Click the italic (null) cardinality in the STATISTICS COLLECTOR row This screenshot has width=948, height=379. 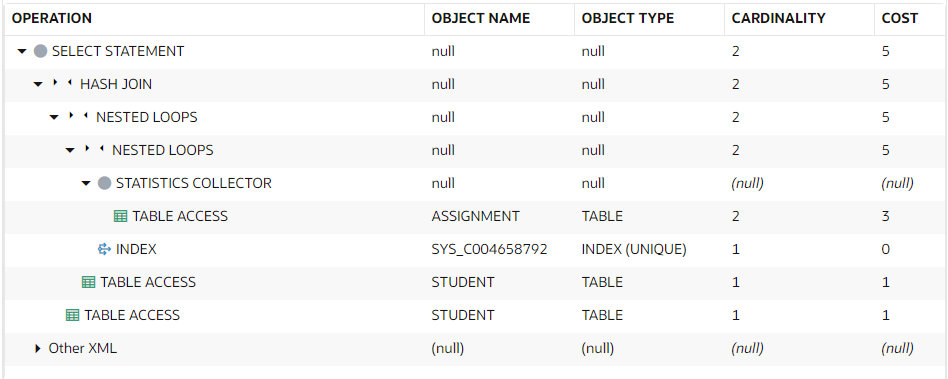[x=747, y=183]
